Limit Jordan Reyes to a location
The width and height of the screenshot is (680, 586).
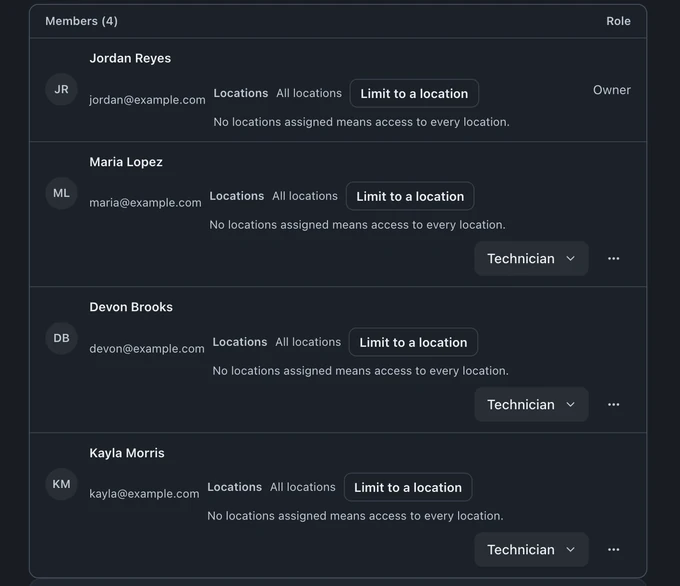(414, 93)
